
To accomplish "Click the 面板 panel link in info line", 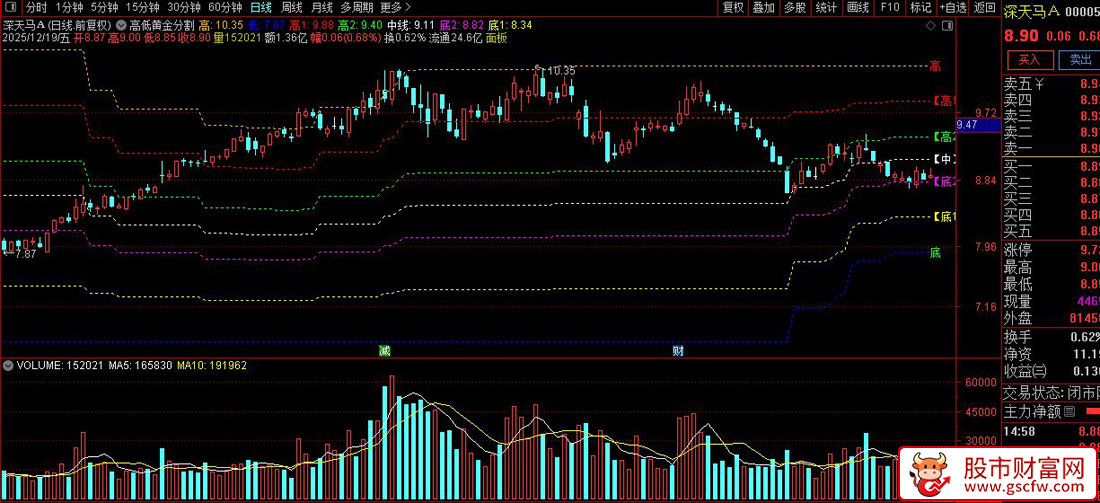I will pyautogui.click(x=498, y=37).
